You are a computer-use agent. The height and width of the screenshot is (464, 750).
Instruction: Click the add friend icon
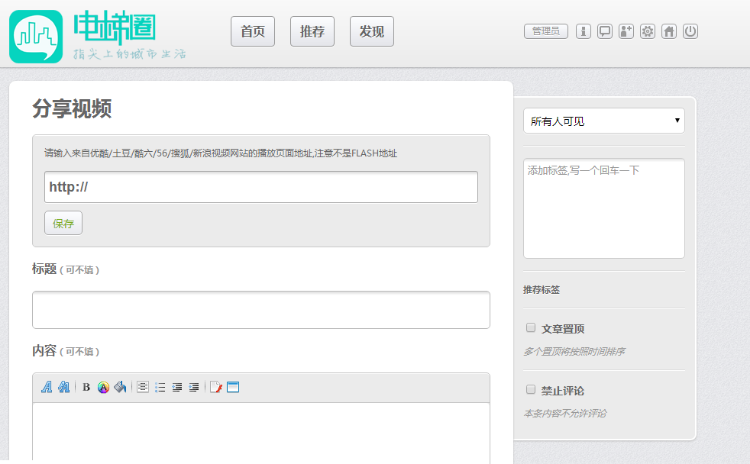(626, 32)
